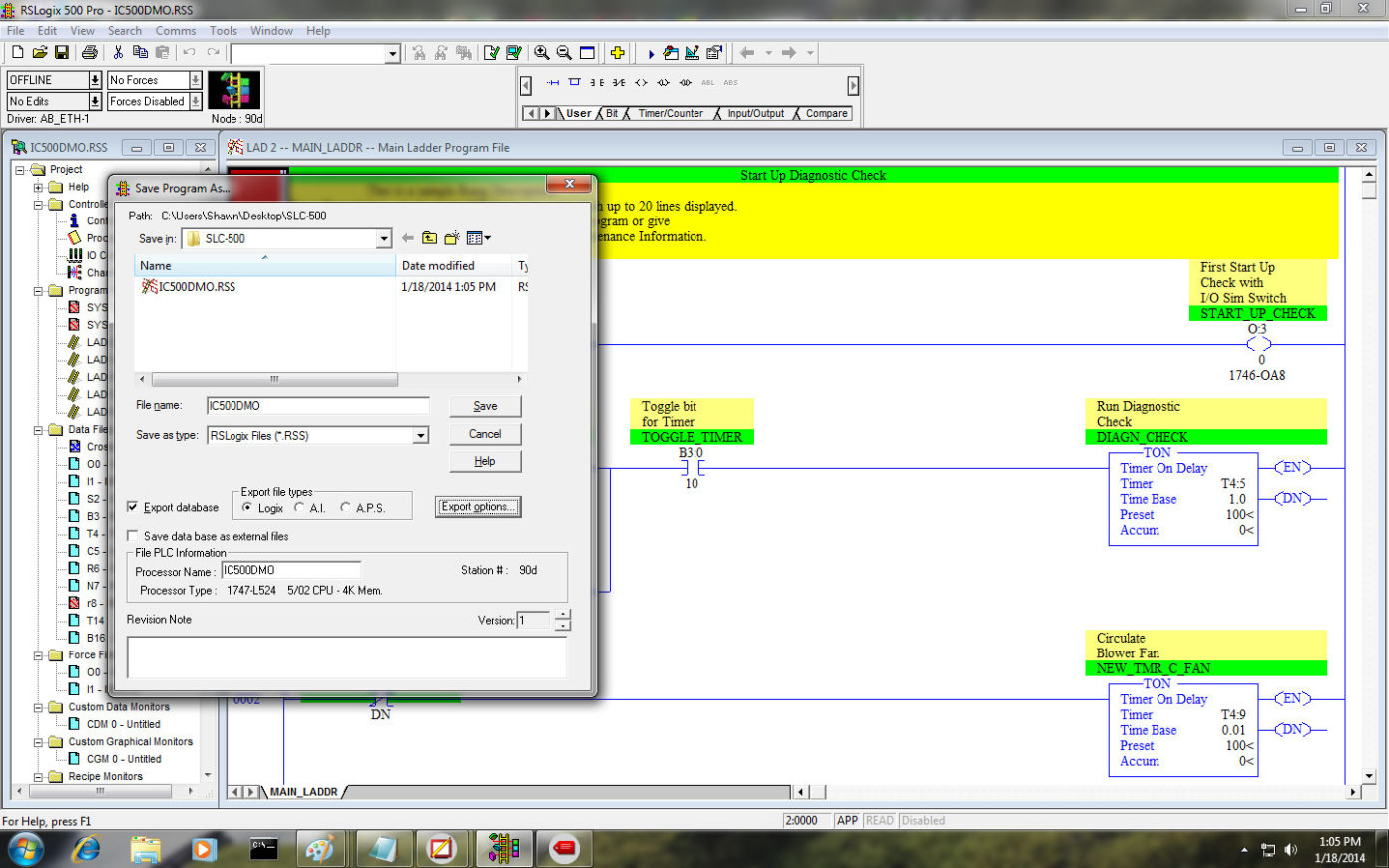Switch to the Timer/Counter instruction tab
The image size is (1389, 868).
(672, 113)
